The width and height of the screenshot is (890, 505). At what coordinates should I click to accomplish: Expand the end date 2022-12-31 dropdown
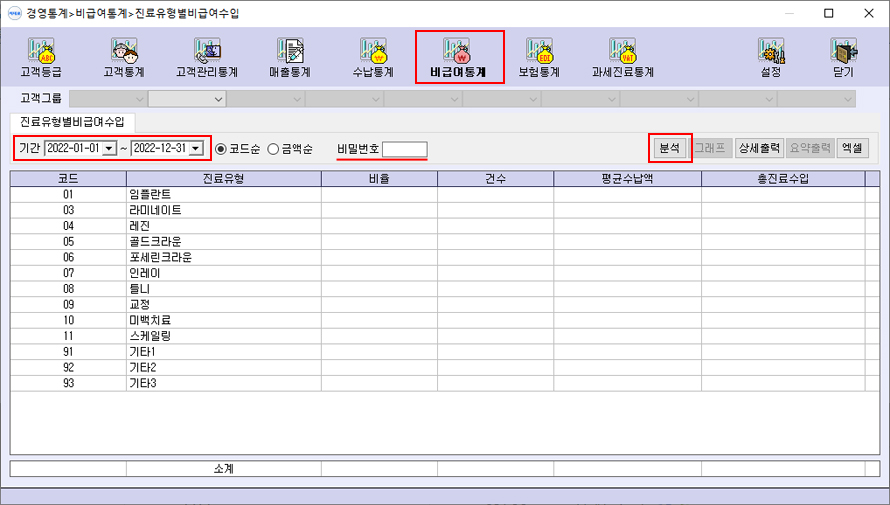point(196,148)
